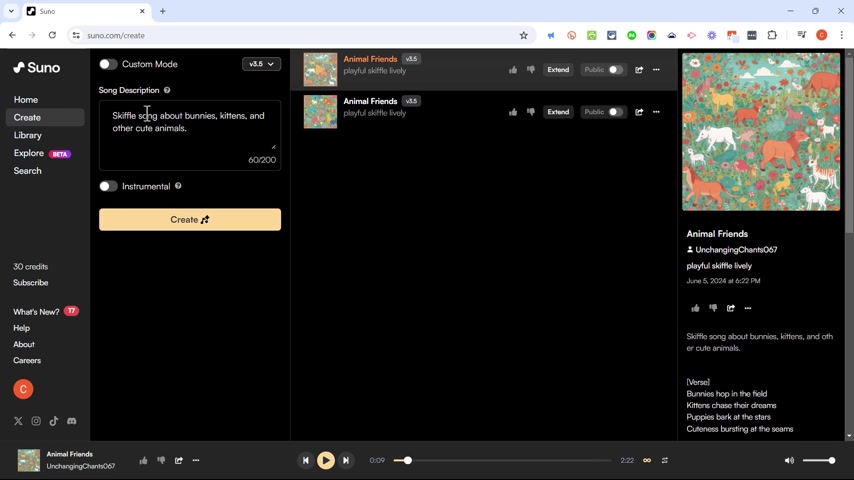Open Search in the sidebar
The image size is (854, 480).
click(x=27, y=171)
